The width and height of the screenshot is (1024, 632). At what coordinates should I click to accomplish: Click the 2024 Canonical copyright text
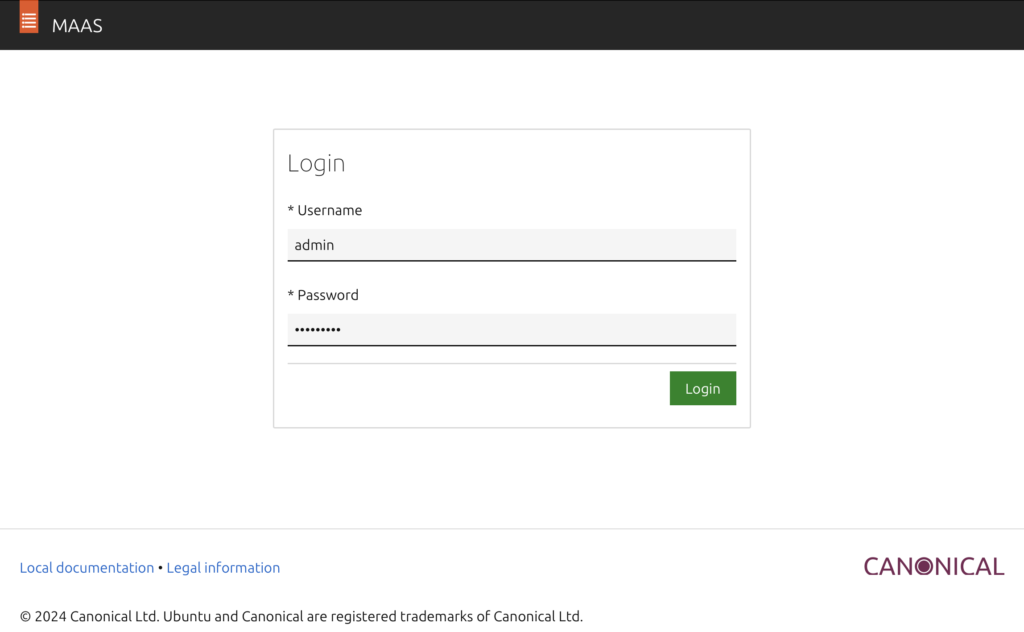coord(301,616)
